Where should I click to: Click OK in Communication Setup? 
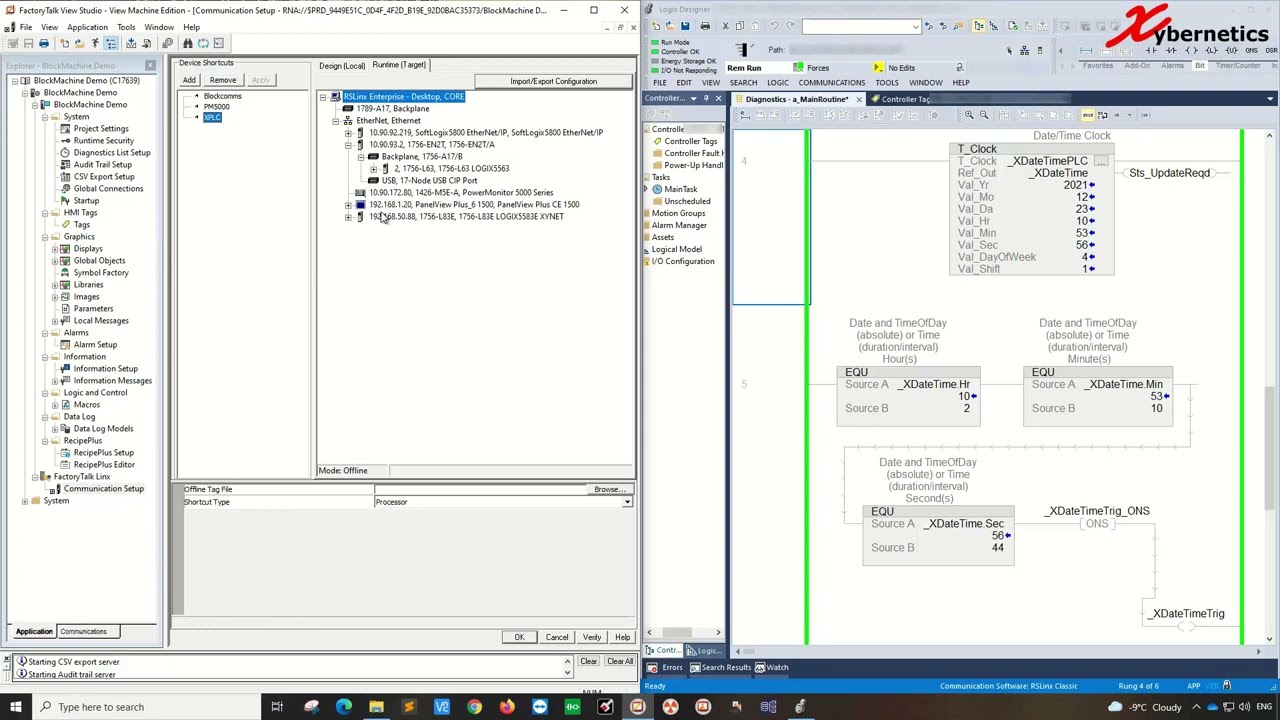[x=519, y=637]
